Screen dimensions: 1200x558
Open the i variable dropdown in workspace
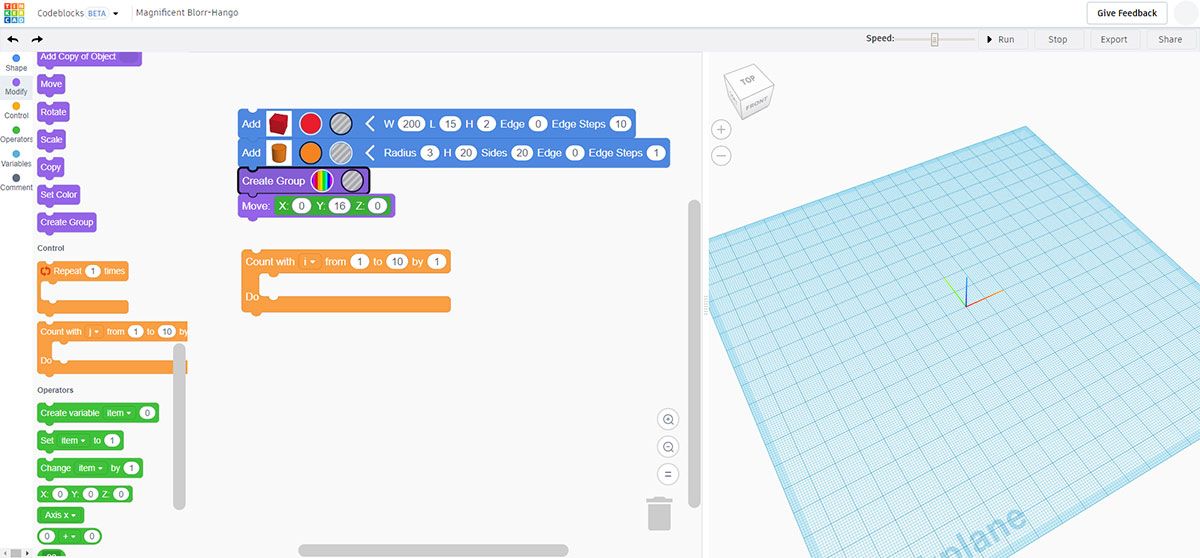pos(309,262)
